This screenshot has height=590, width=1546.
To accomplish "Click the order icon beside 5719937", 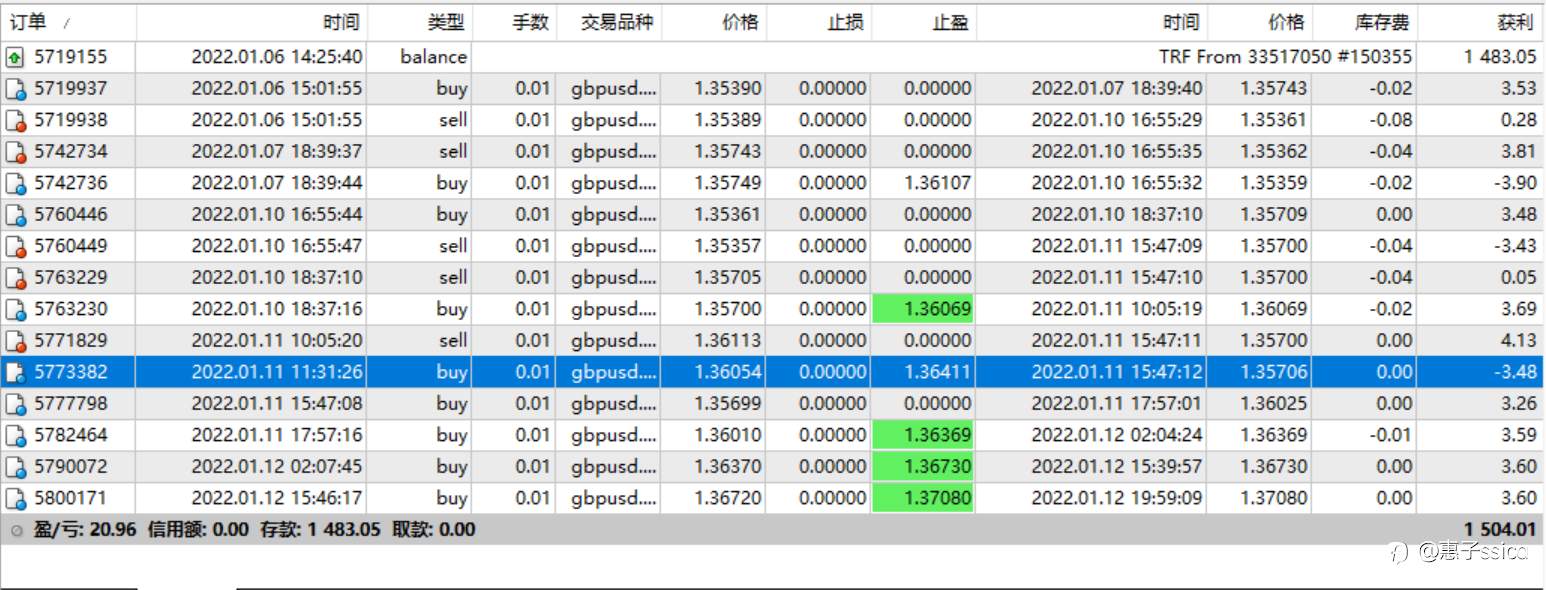I will pyautogui.click(x=15, y=89).
